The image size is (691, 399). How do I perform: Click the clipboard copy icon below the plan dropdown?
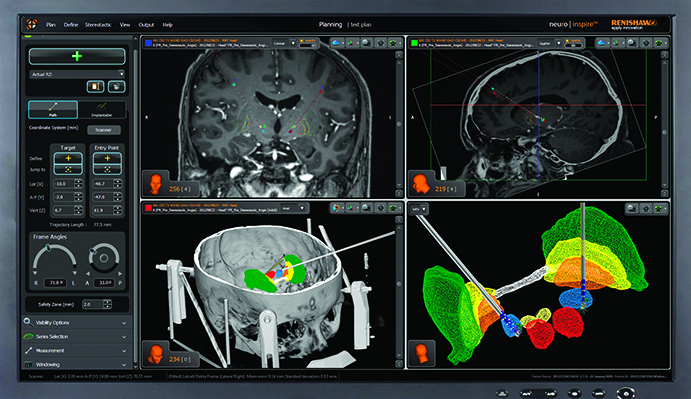pos(95,86)
